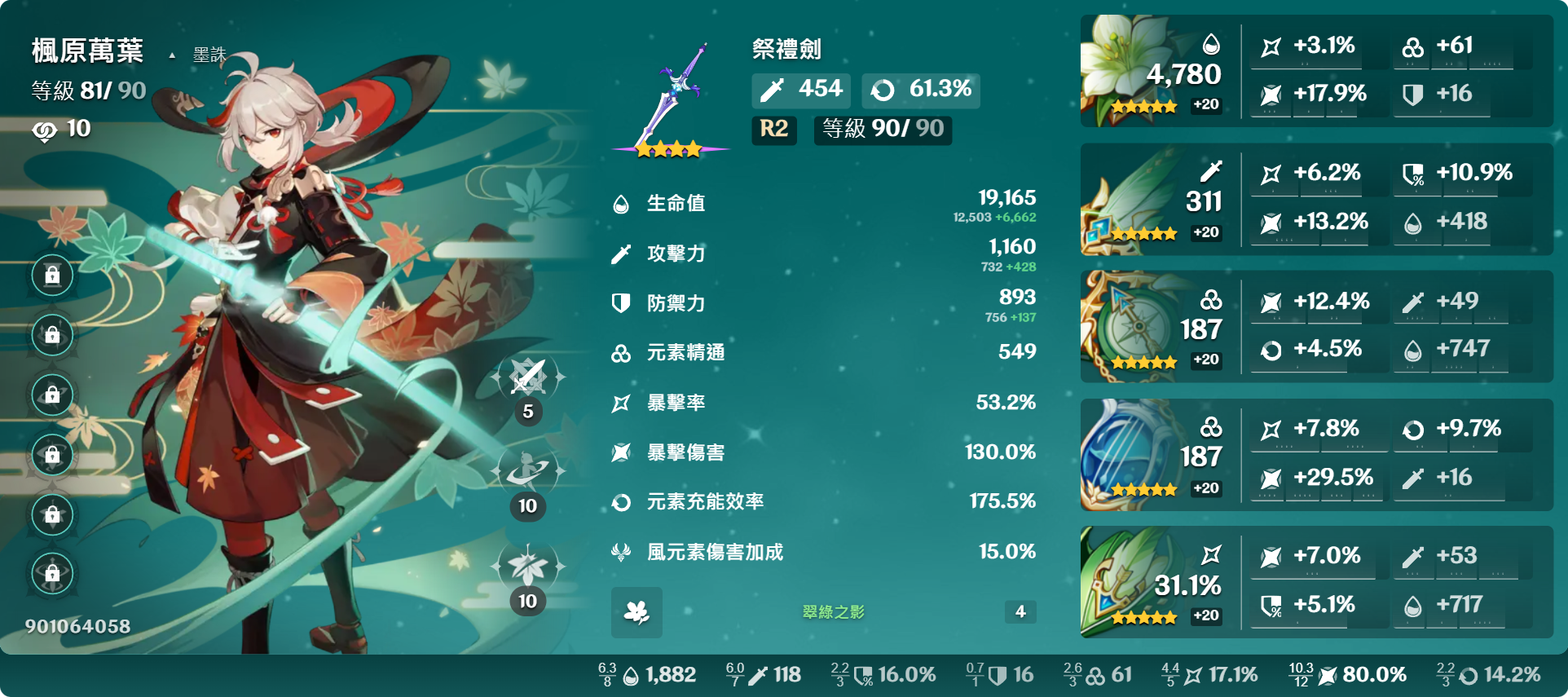Viewport: 1568px width, 697px height.
Task: Click the small triangle beside character name
Action: point(172,56)
